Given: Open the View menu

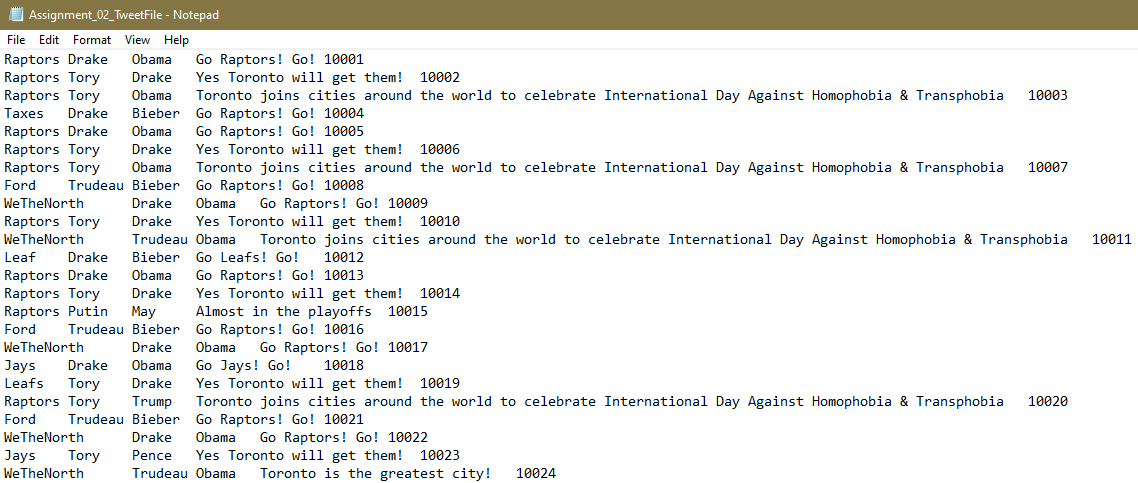Looking at the screenshot, I should click(137, 40).
